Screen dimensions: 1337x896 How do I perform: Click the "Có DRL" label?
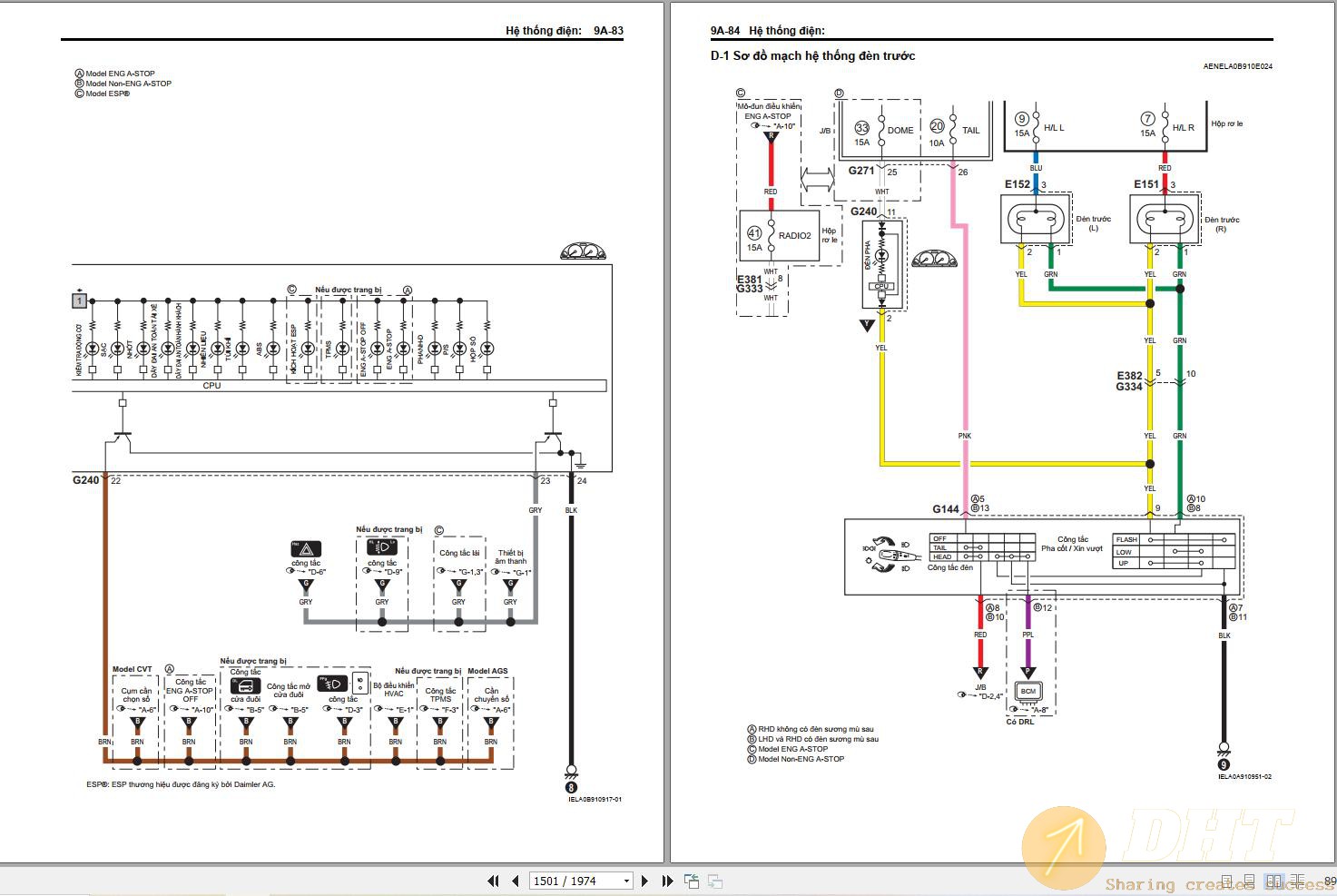click(1020, 722)
